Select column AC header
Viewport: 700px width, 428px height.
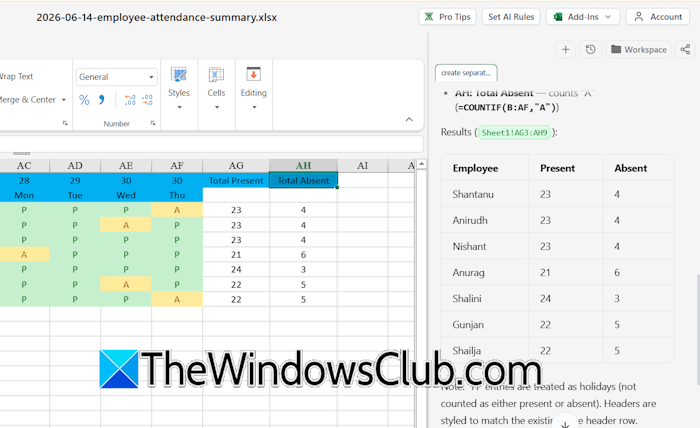(x=24, y=166)
